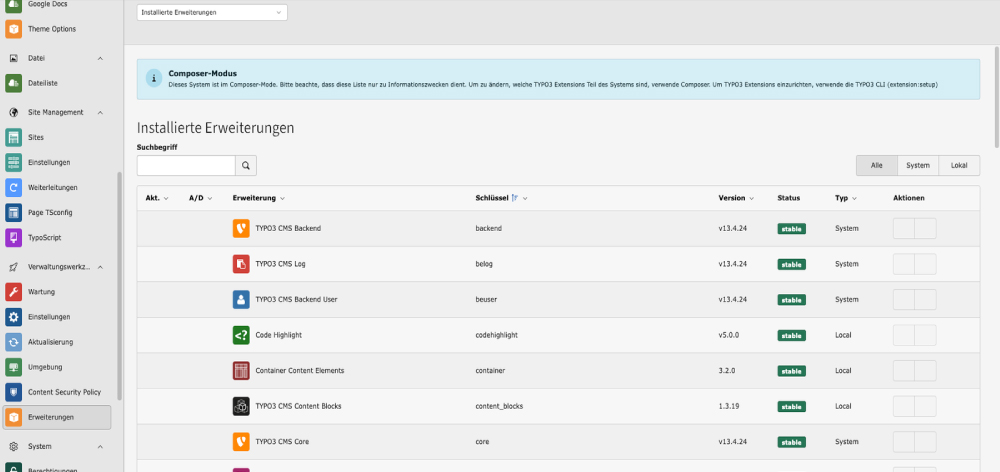This screenshot has width=1000, height=472.
Task: Open the A/D column dropdown
Action: [x=210, y=198]
